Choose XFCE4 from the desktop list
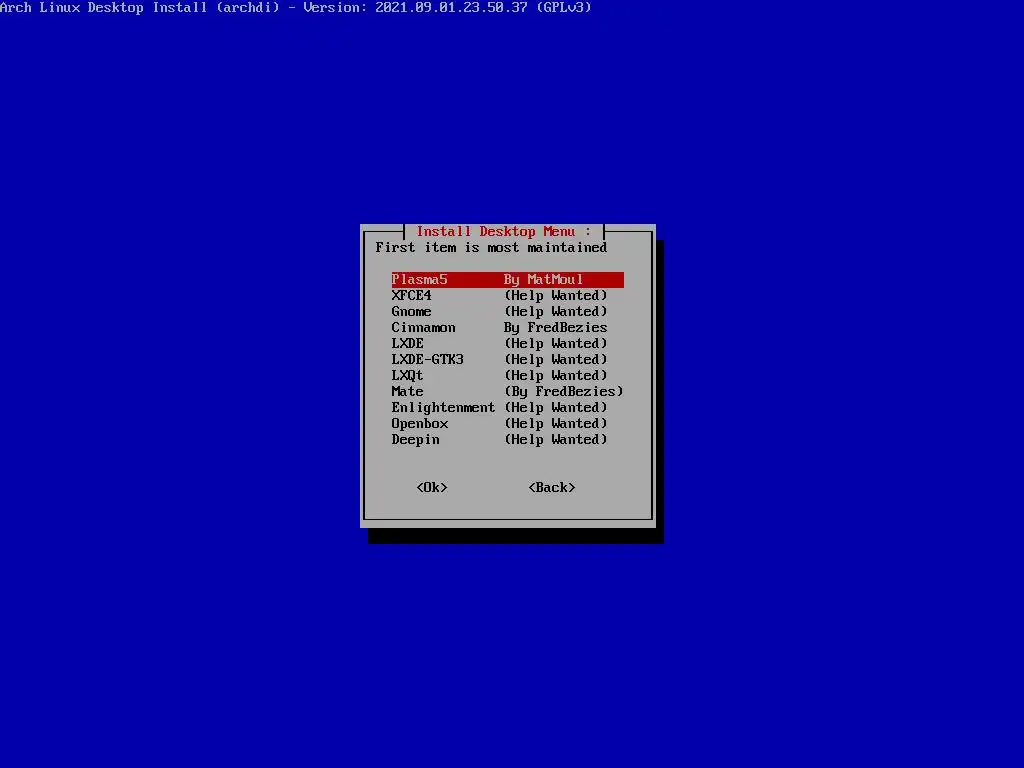The height and width of the screenshot is (768, 1024). (507, 296)
